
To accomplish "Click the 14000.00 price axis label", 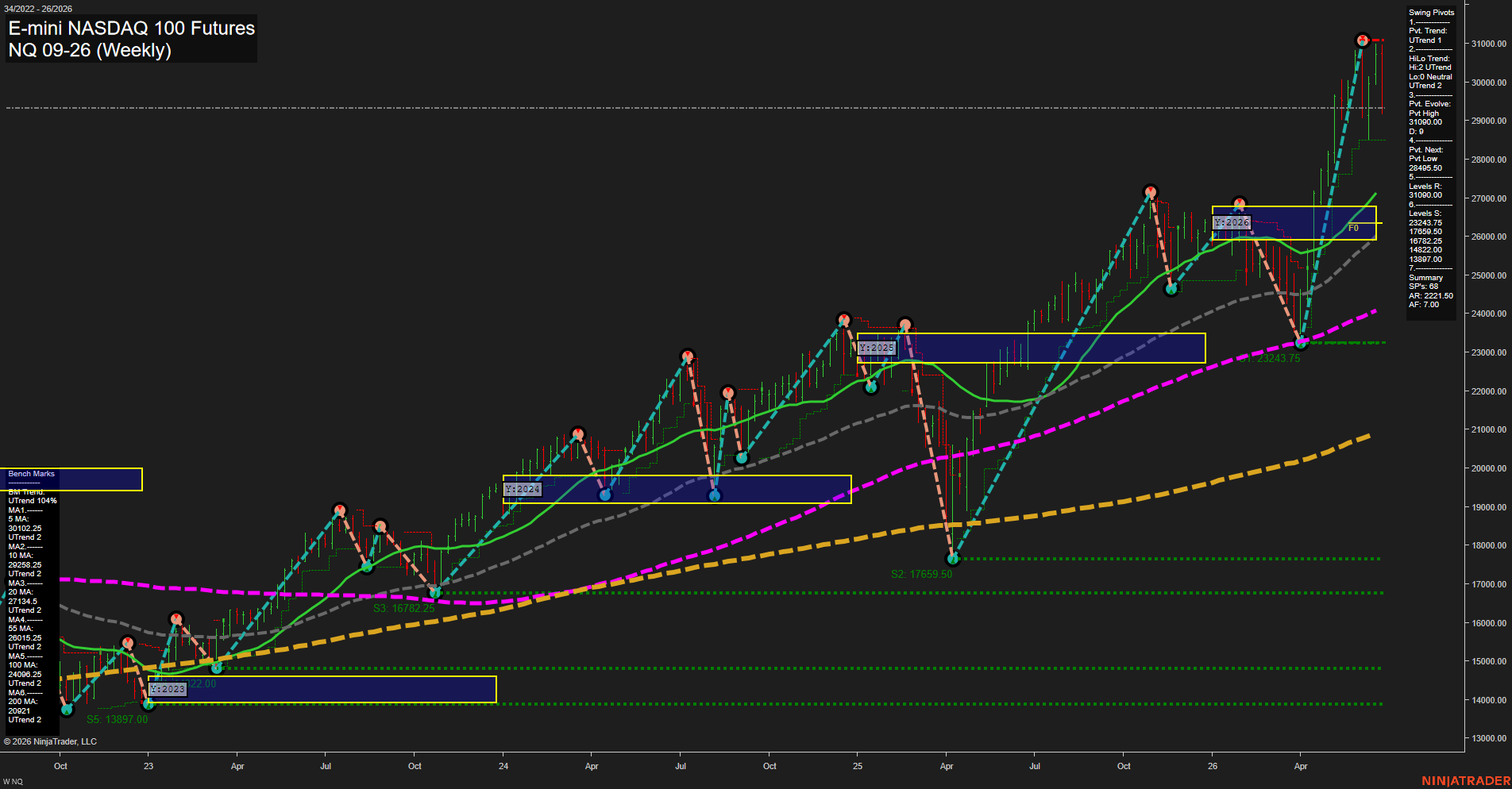I will pos(1489,701).
